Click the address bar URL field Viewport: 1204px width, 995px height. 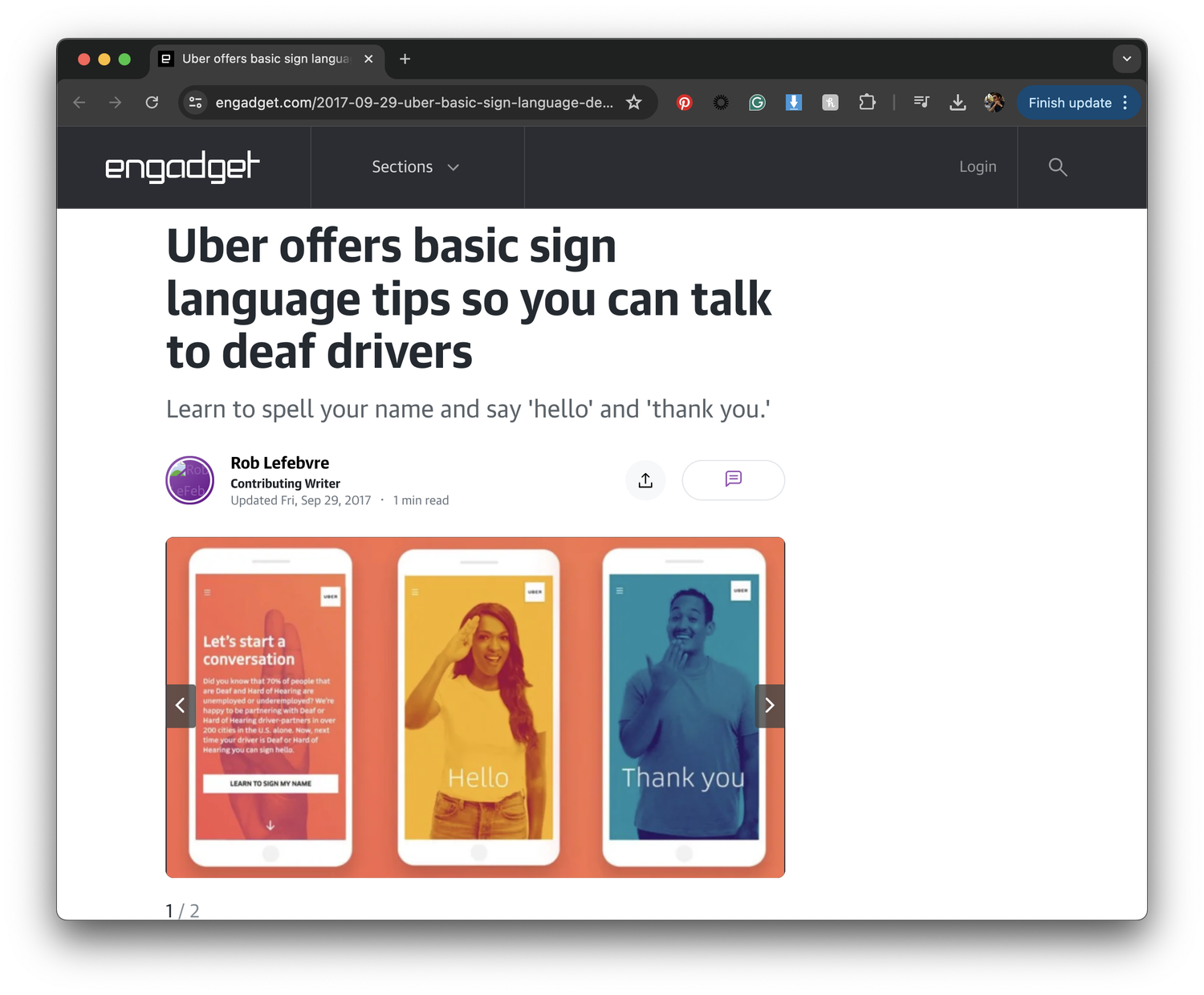click(414, 103)
